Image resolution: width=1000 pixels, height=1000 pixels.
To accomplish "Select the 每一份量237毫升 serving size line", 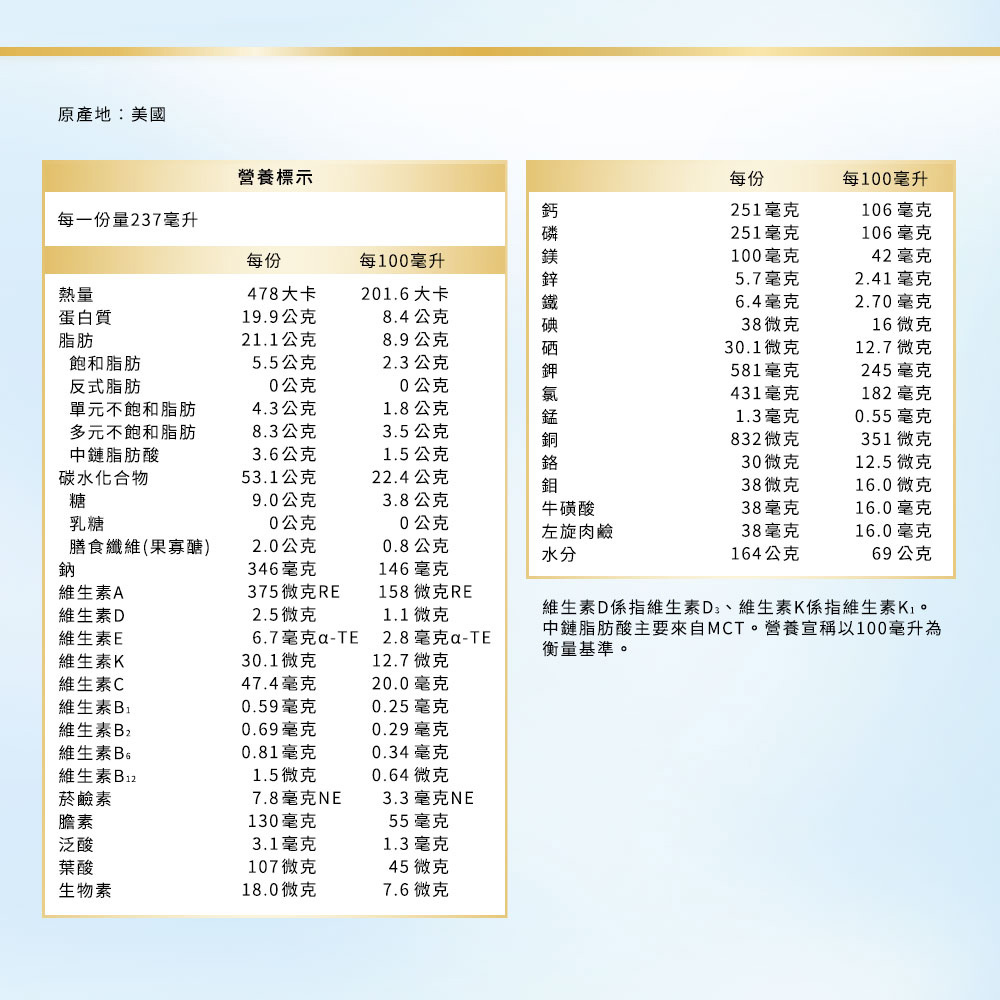I will pyautogui.click(x=126, y=220).
